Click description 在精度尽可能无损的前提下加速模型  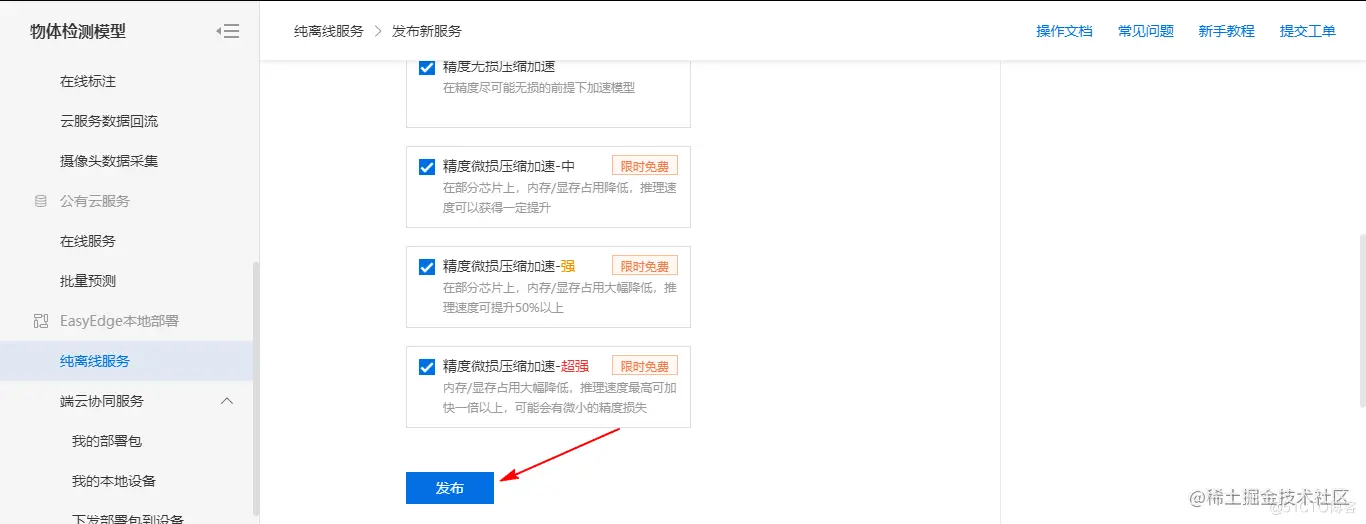point(539,87)
